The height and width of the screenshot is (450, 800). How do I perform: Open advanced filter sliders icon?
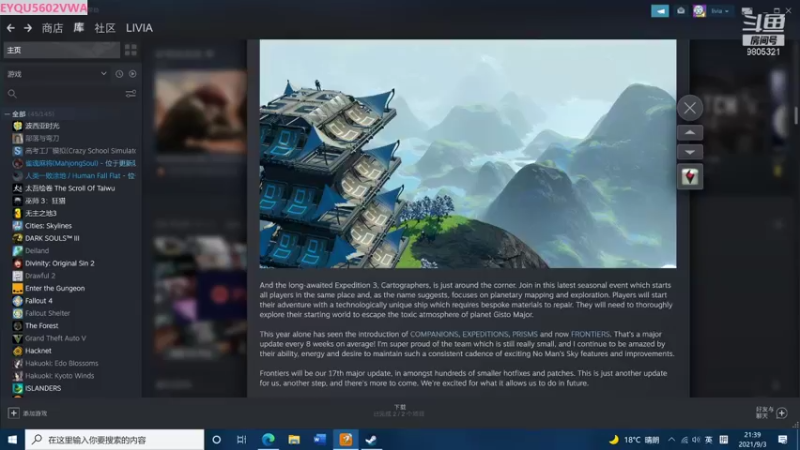point(131,94)
